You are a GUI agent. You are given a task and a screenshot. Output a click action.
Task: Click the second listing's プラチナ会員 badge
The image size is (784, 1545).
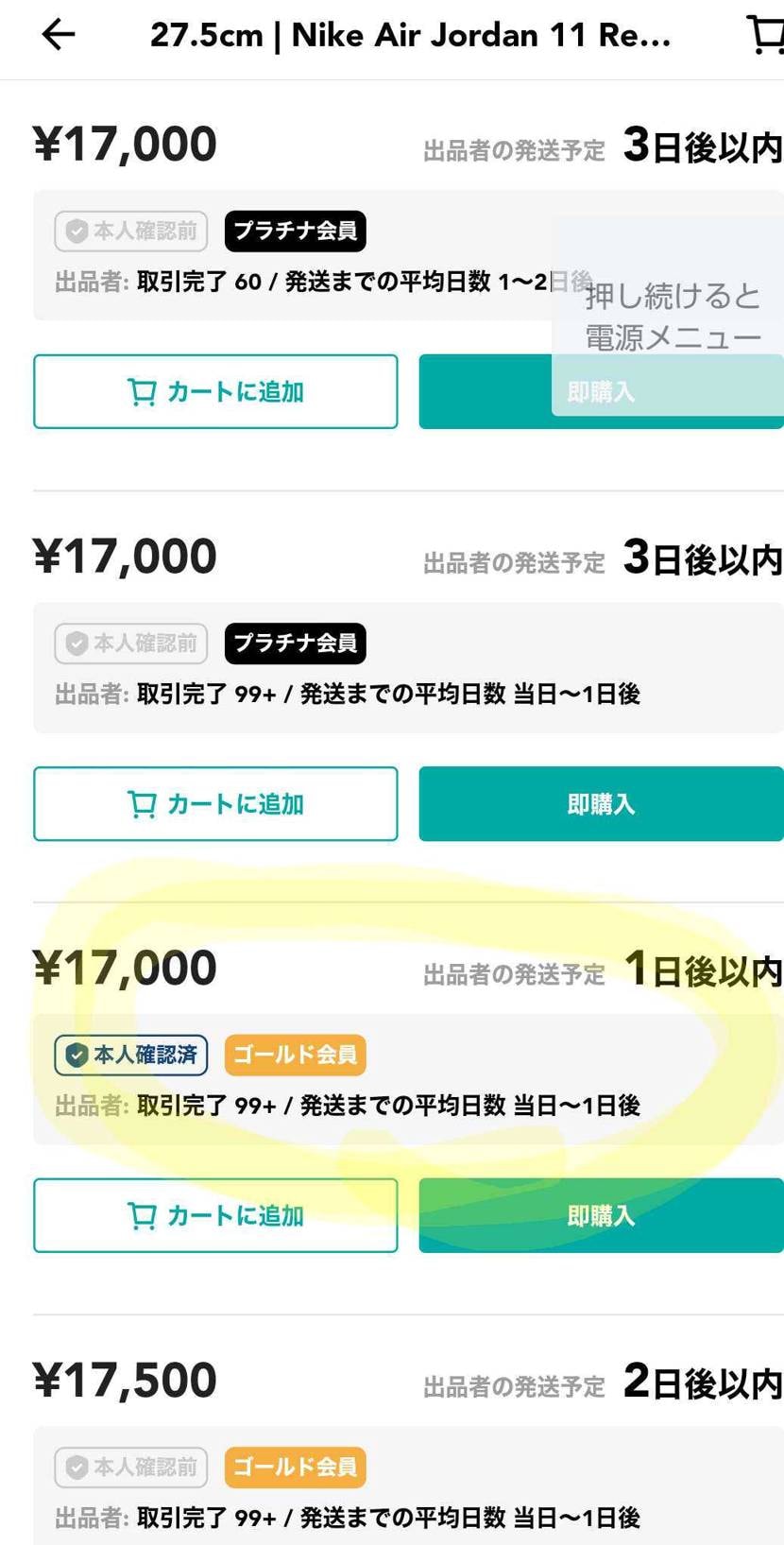(x=294, y=644)
